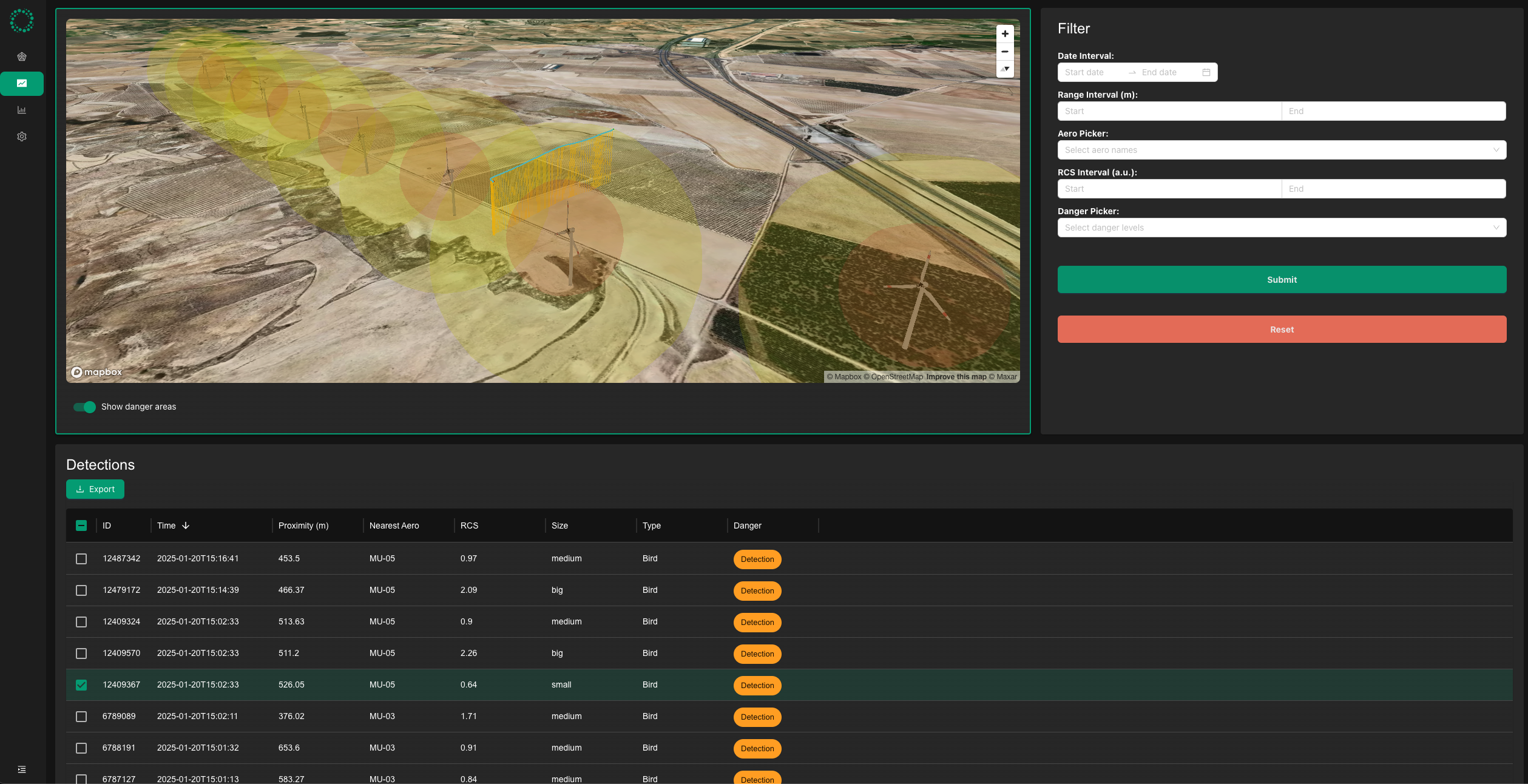The height and width of the screenshot is (784, 1528).
Task: Check the row 12487342 checkbox
Action: [x=81, y=558]
